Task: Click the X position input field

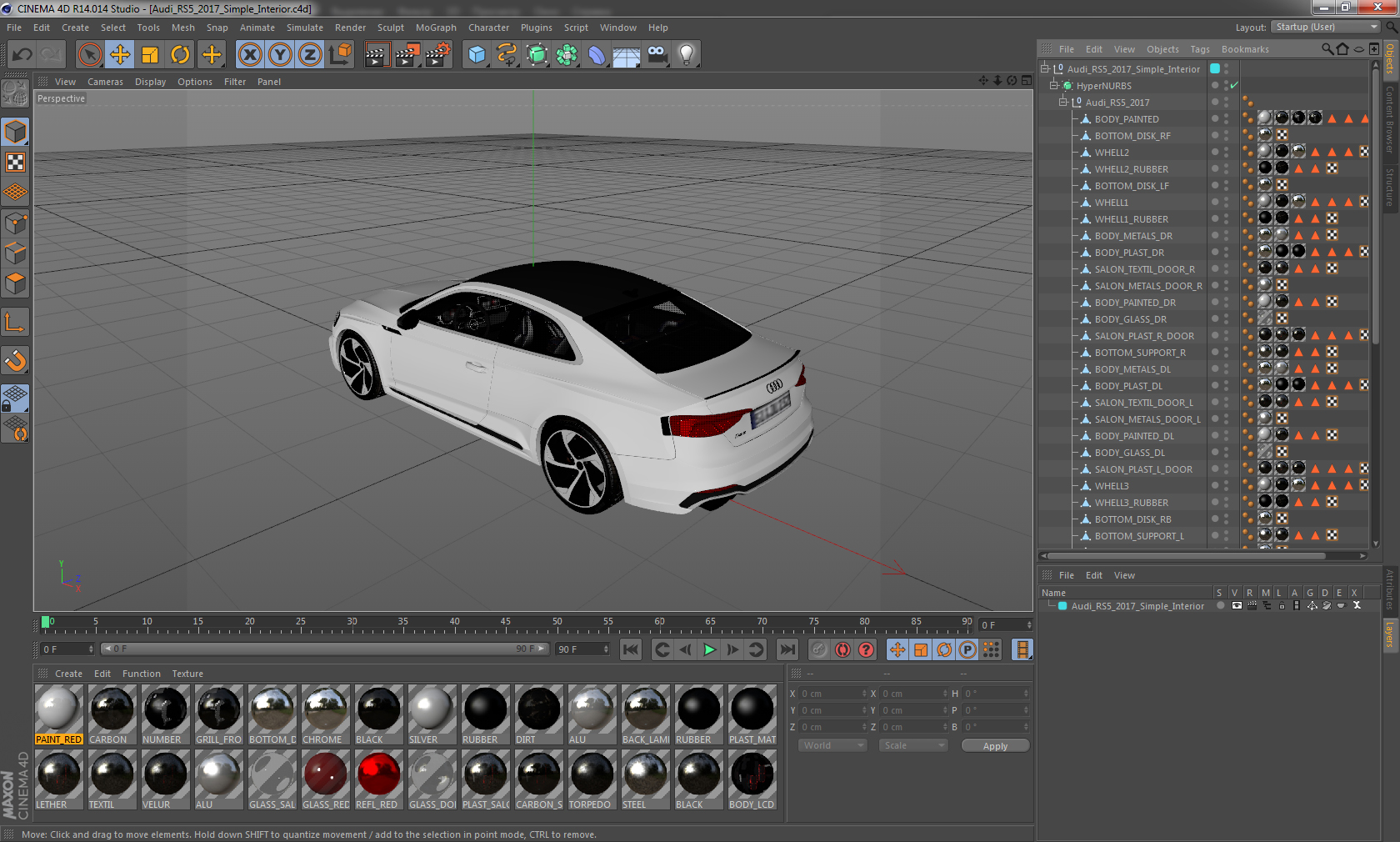Action: pyautogui.click(x=832, y=694)
